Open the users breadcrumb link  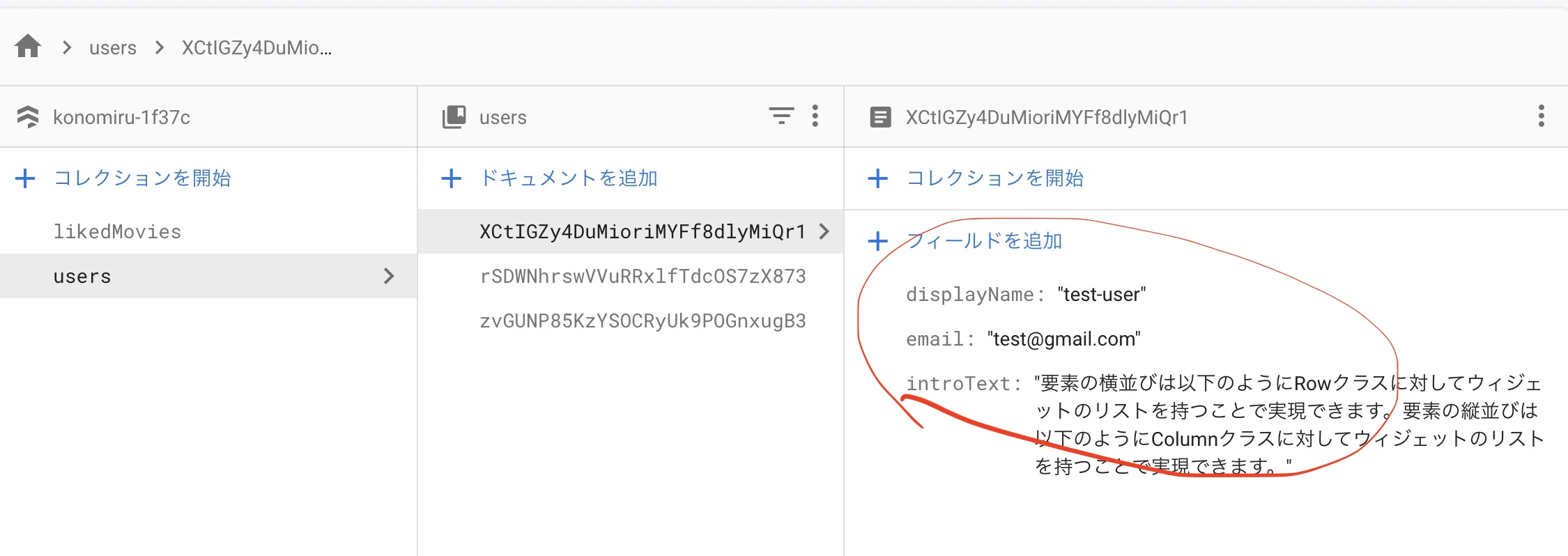pos(113,47)
